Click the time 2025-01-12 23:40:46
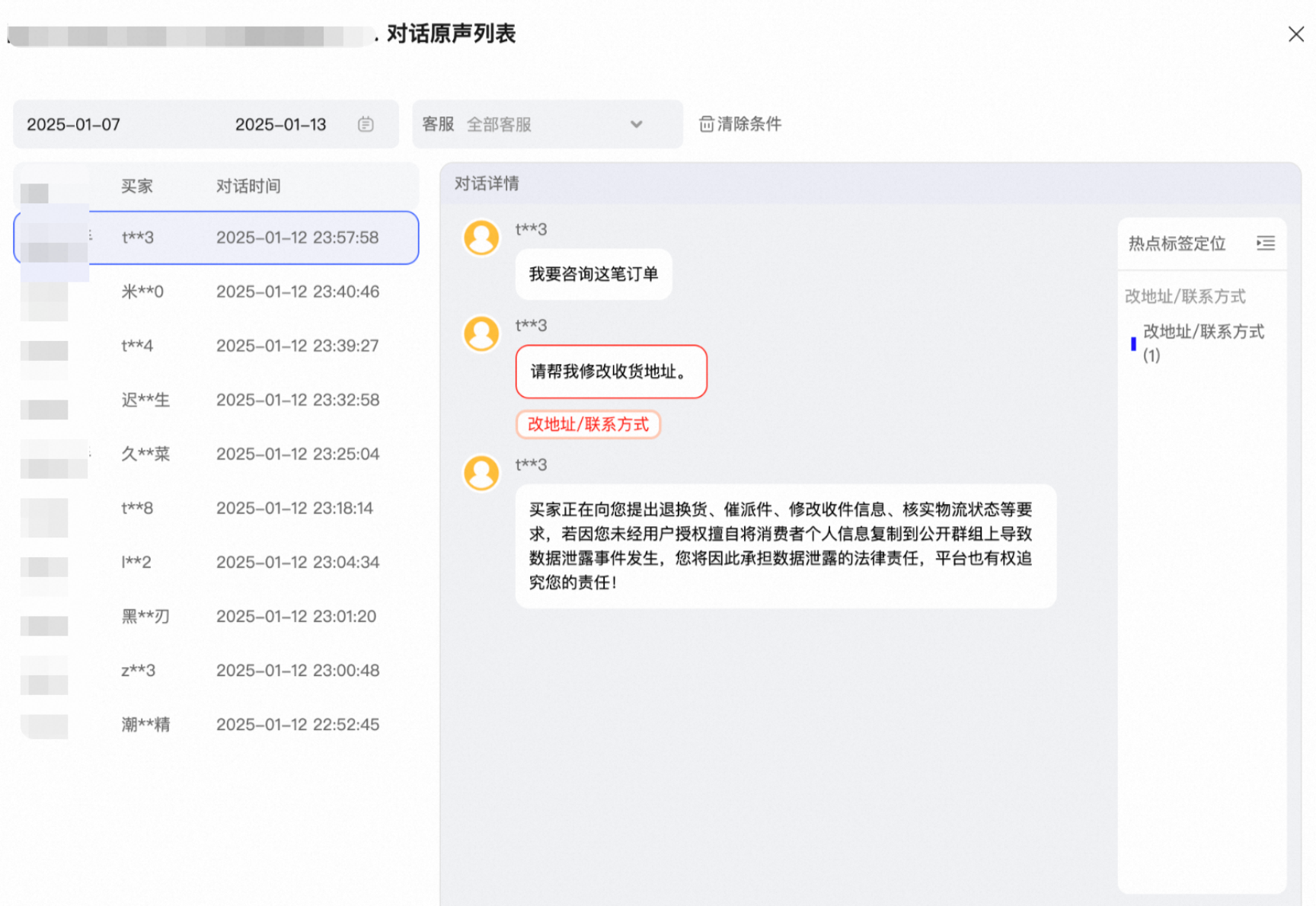 [x=298, y=292]
